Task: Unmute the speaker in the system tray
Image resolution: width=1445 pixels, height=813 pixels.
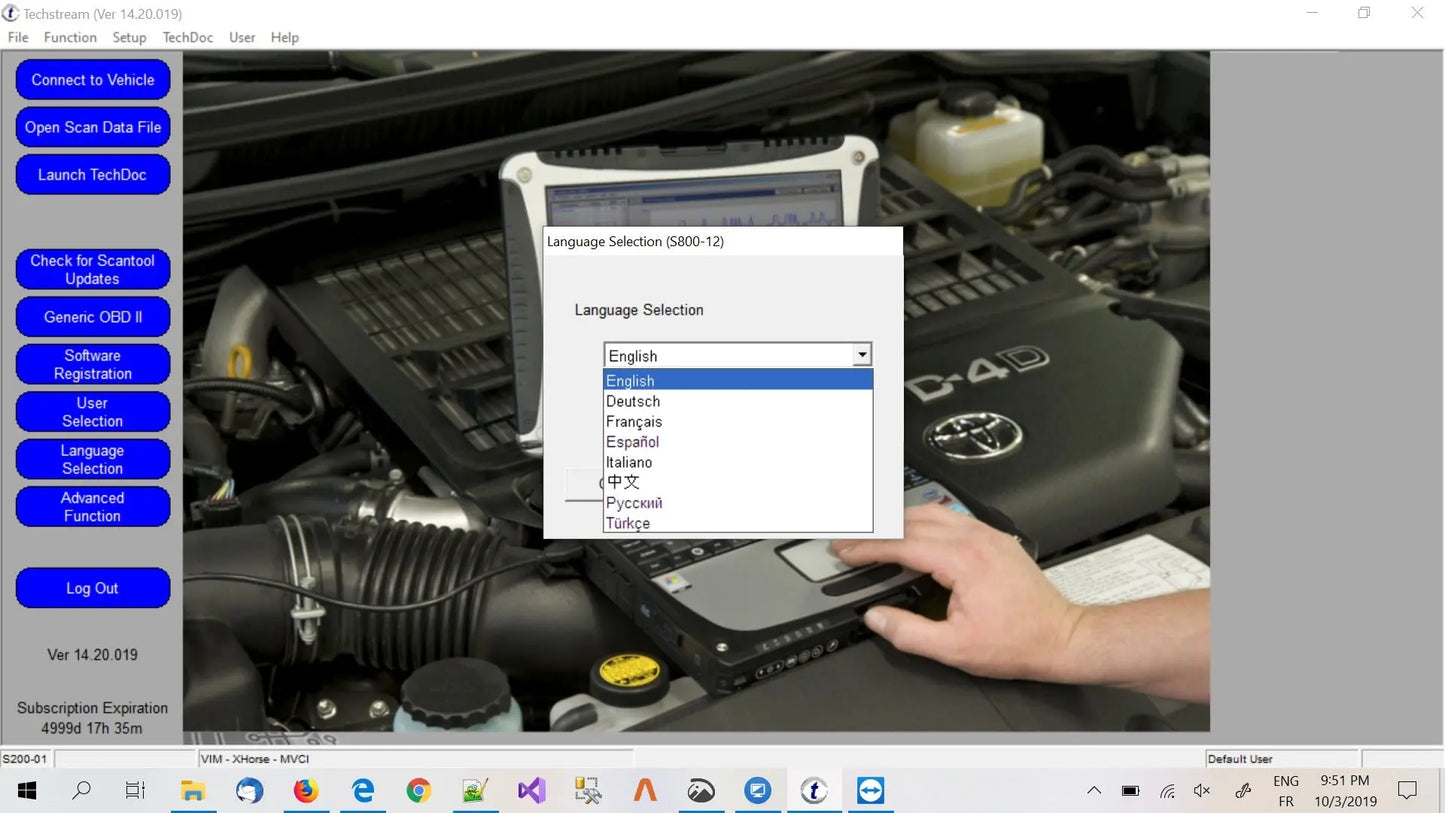Action: tap(1201, 790)
